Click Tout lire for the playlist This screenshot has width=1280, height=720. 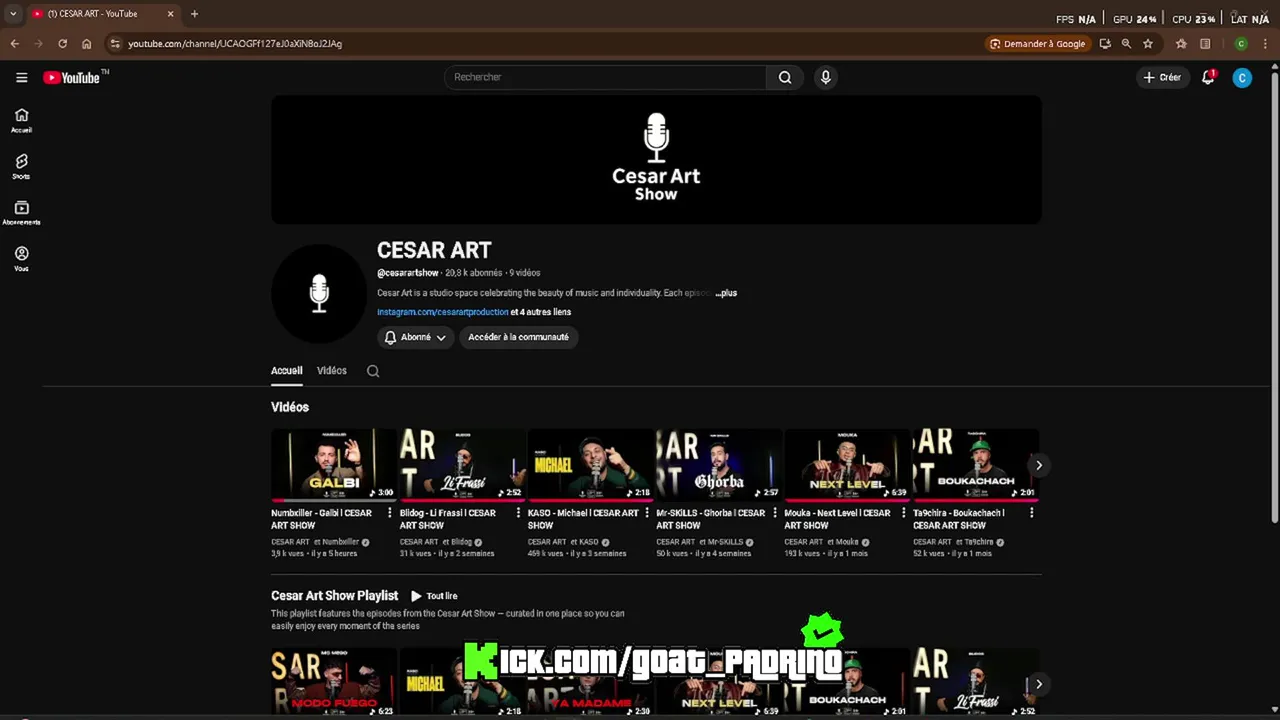434,596
